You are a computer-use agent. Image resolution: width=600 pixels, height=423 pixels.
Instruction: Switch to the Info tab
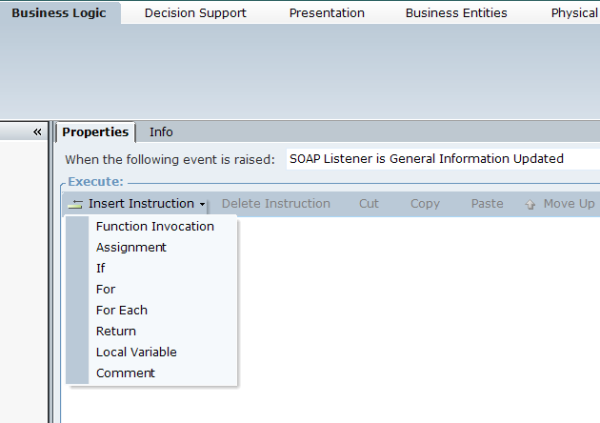point(161,132)
